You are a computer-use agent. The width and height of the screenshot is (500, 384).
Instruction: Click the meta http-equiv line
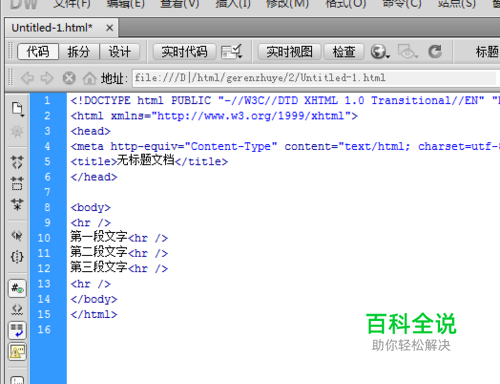click(x=285, y=146)
